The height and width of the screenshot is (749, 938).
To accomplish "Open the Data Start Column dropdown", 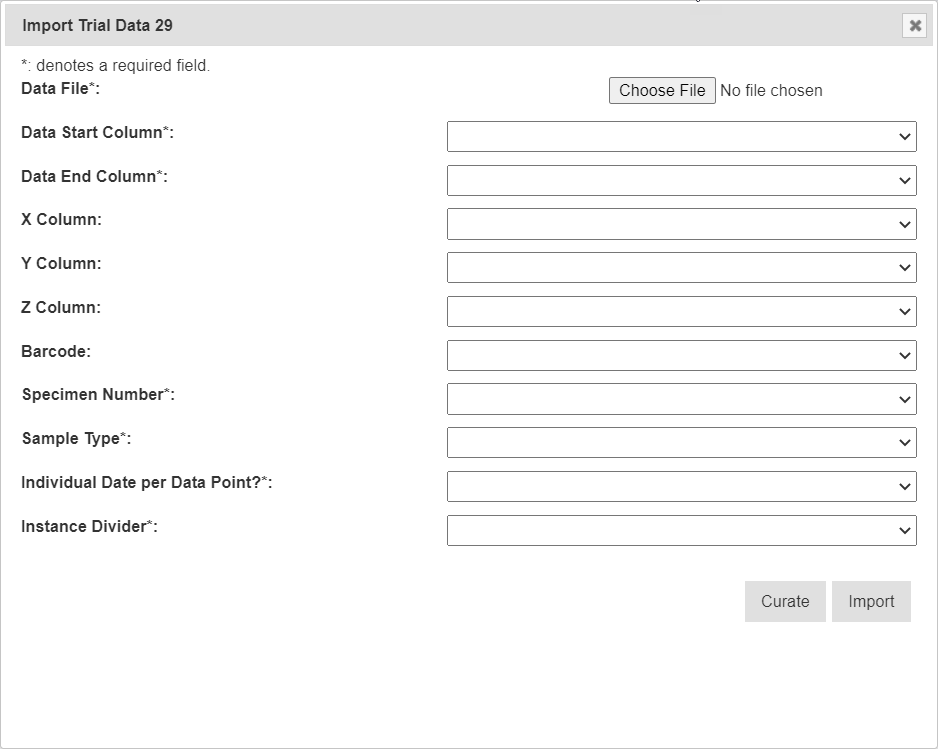I will coord(681,136).
